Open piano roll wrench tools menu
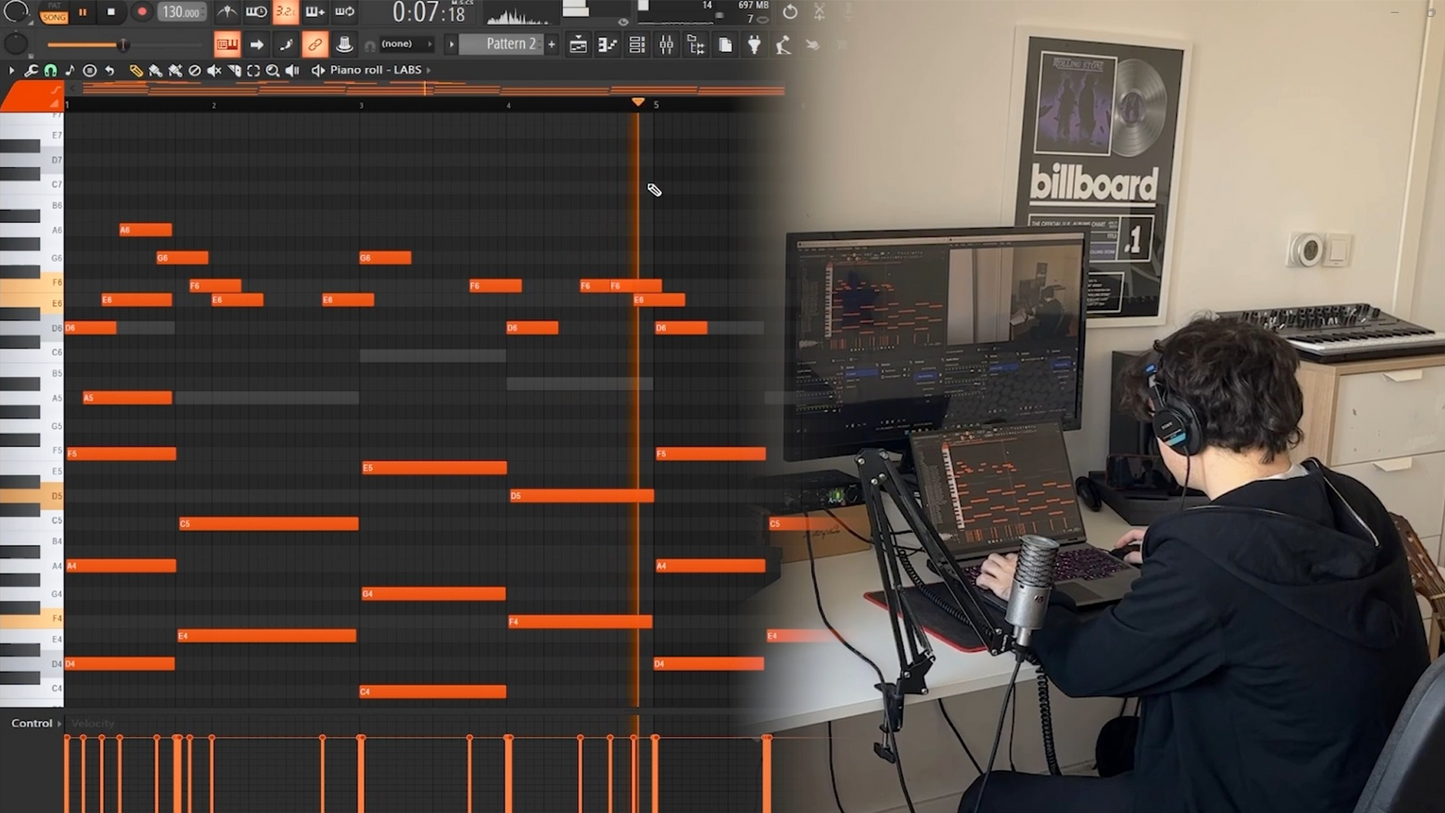 click(x=31, y=71)
